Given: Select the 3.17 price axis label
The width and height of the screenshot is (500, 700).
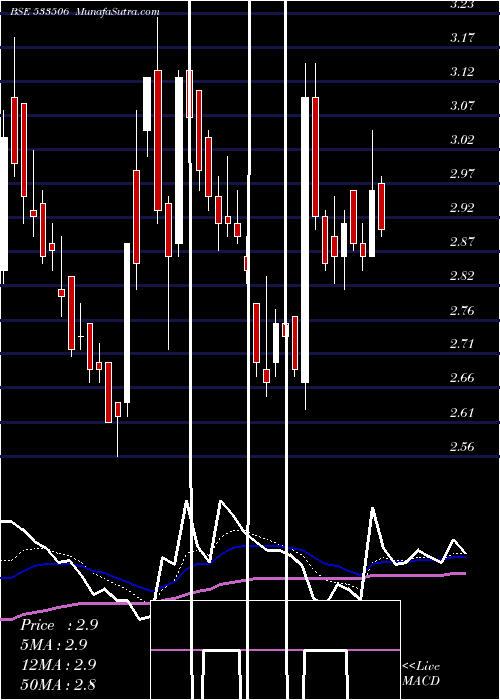Looking at the screenshot, I should tap(462, 38).
